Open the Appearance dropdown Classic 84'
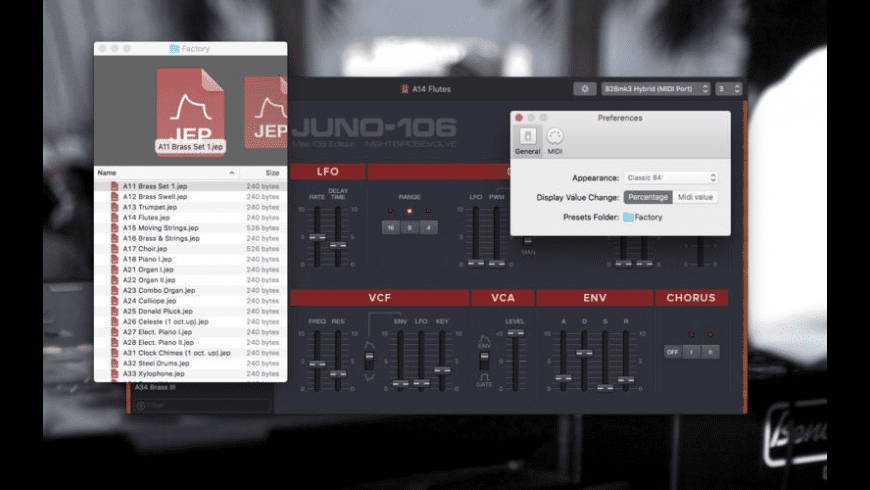870x490 pixels. click(671, 178)
